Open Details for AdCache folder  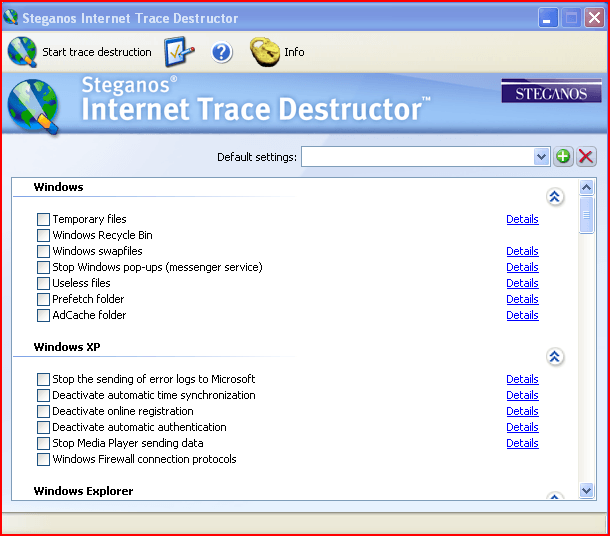[522, 315]
